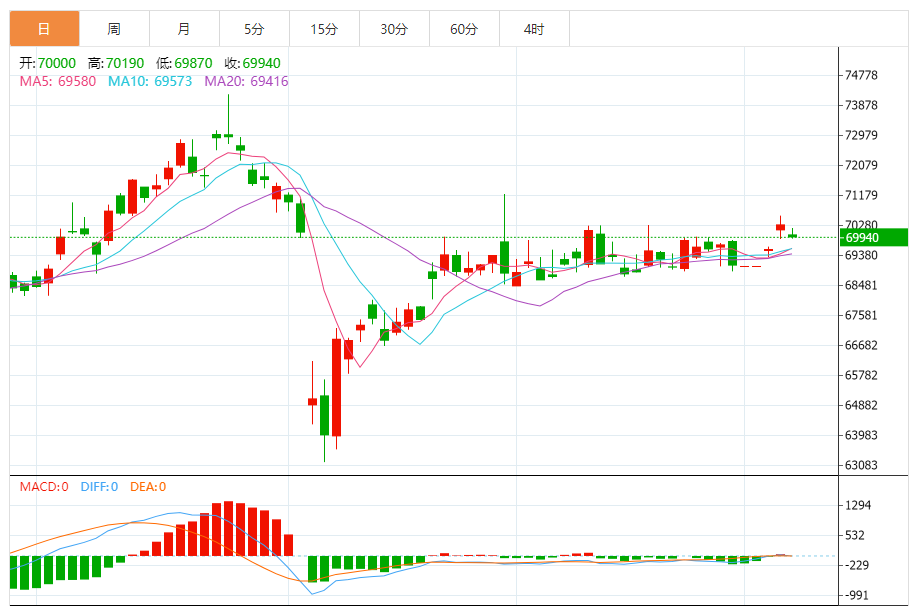Click the 1294 MACD axis label
915x606 pixels.
point(858,506)
